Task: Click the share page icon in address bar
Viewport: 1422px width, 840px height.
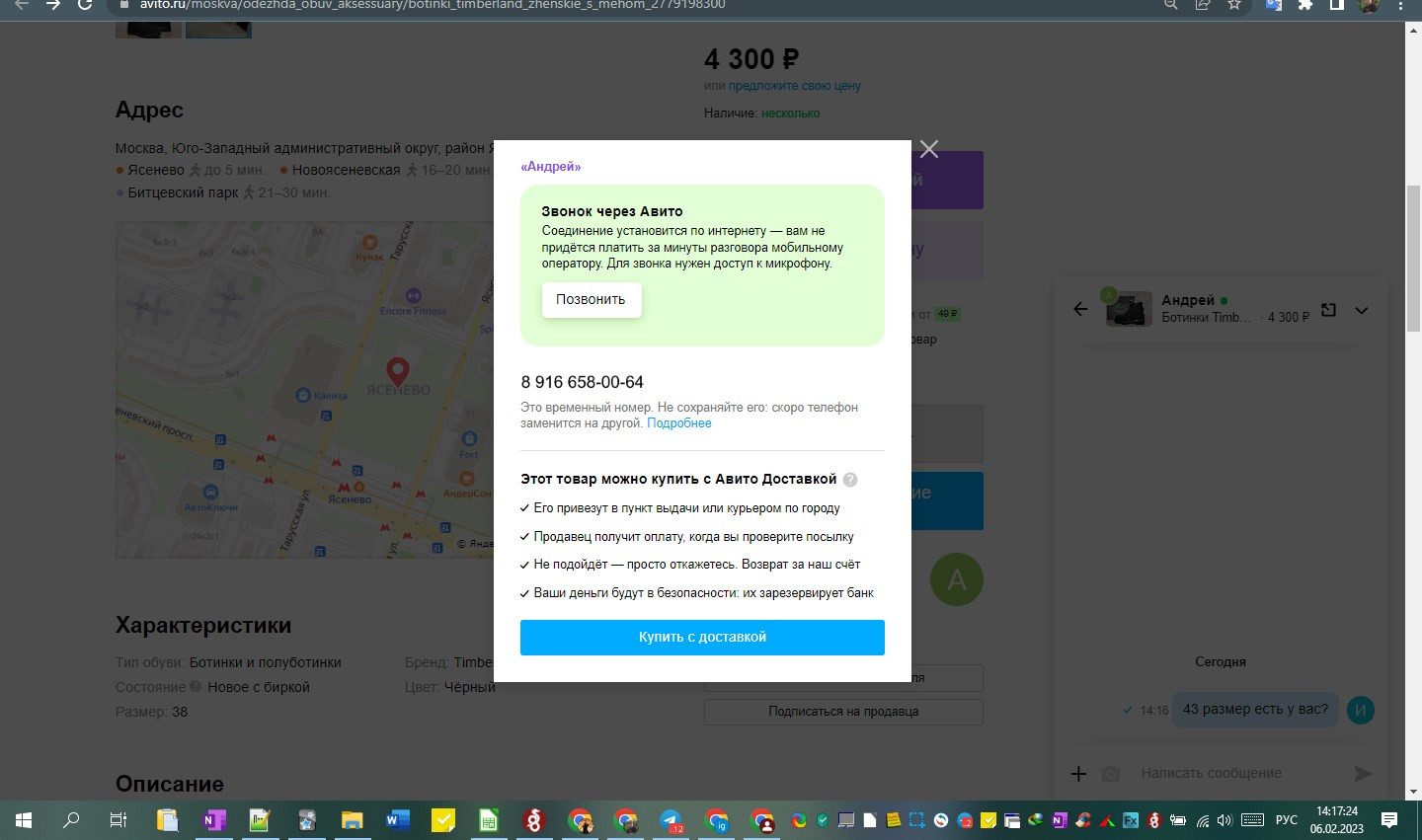Action: [1203, 5]
